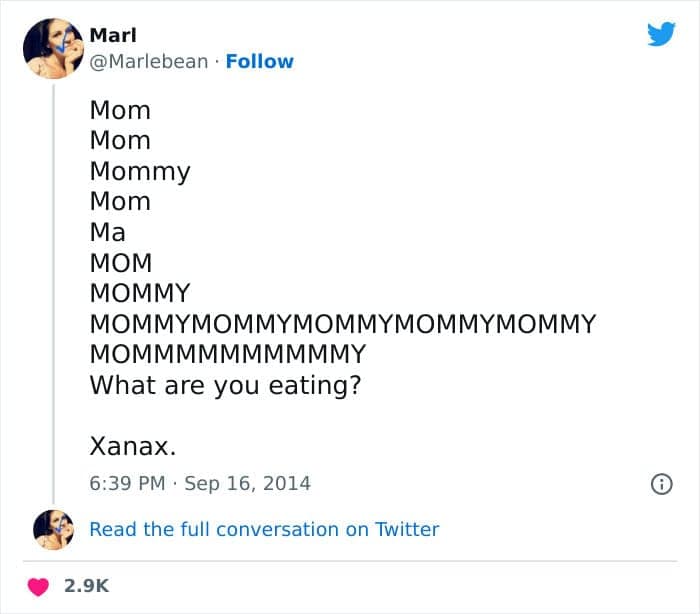
Task: Visit the @Marlebean handle
Action: click(149, 61)
